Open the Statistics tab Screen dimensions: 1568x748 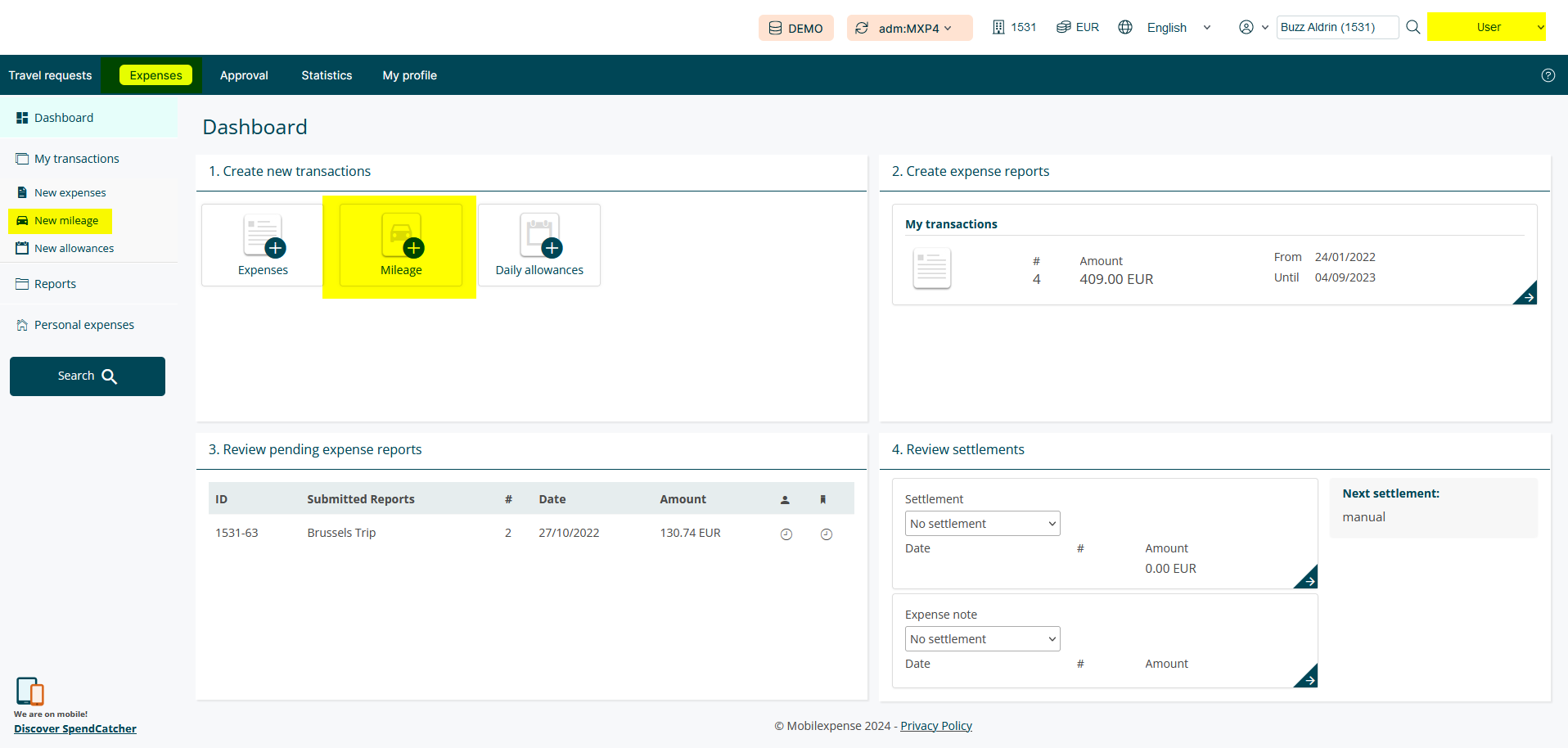click(327, 75)
